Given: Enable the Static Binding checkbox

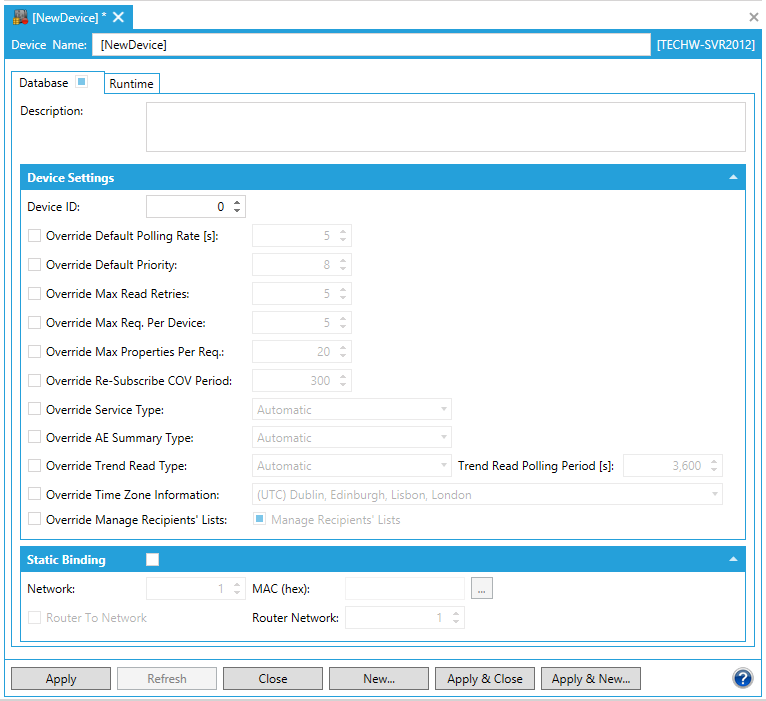Looking at the screenshot, I should tap(152, 560).
